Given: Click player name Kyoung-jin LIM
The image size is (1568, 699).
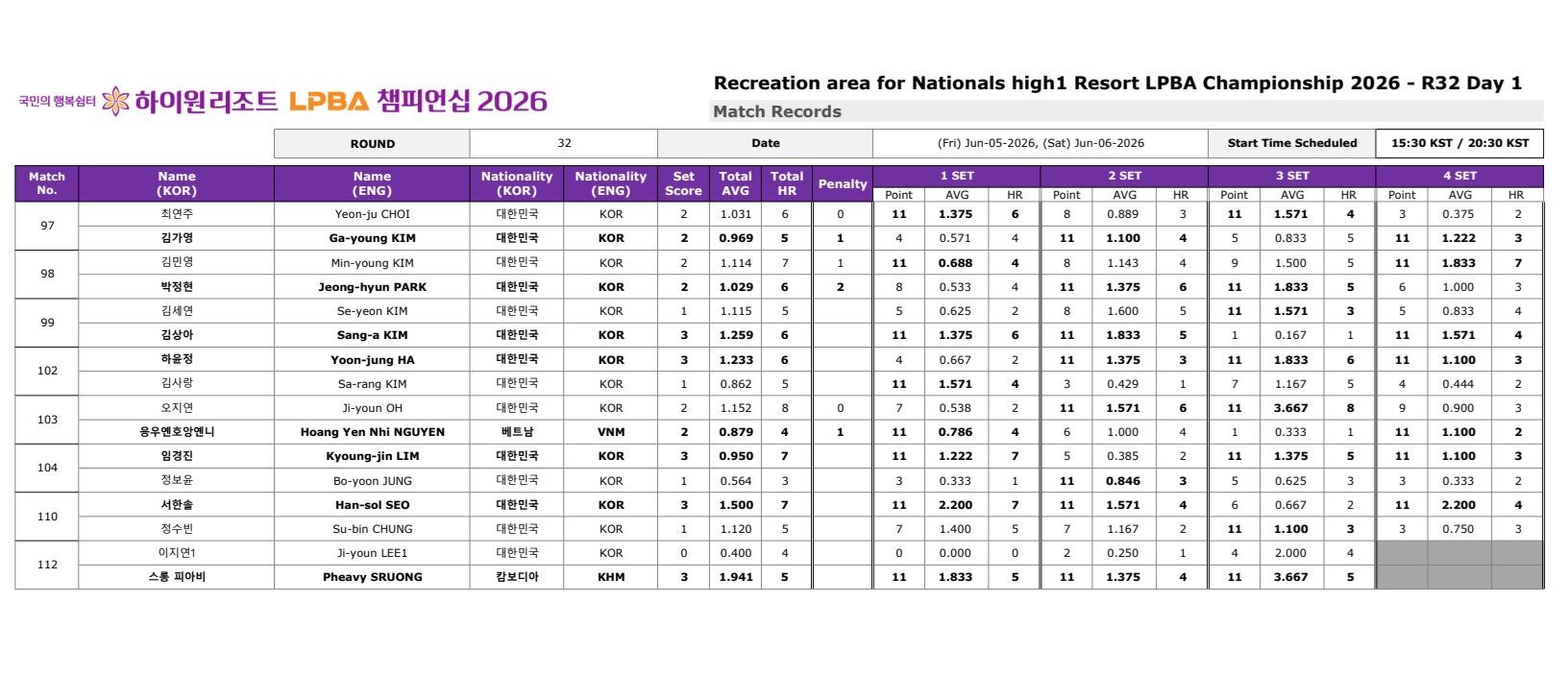Looking at the screenshot, I should tap(372, 456).
